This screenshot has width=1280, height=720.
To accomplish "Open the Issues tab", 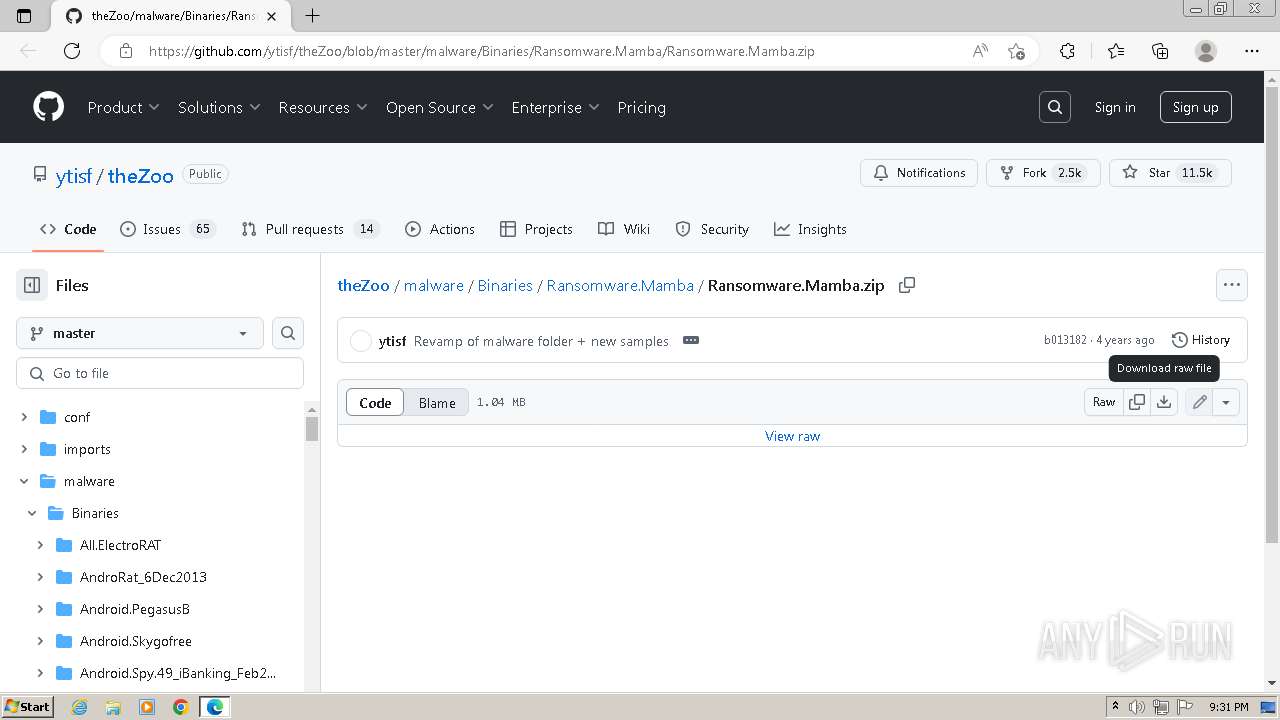I will (x=167, y=229).
